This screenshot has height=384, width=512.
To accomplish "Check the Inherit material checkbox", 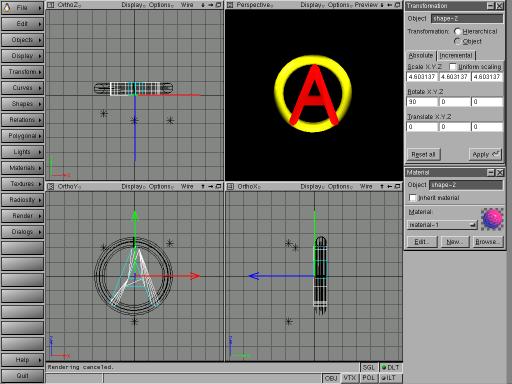I will [x=413, y=198].
